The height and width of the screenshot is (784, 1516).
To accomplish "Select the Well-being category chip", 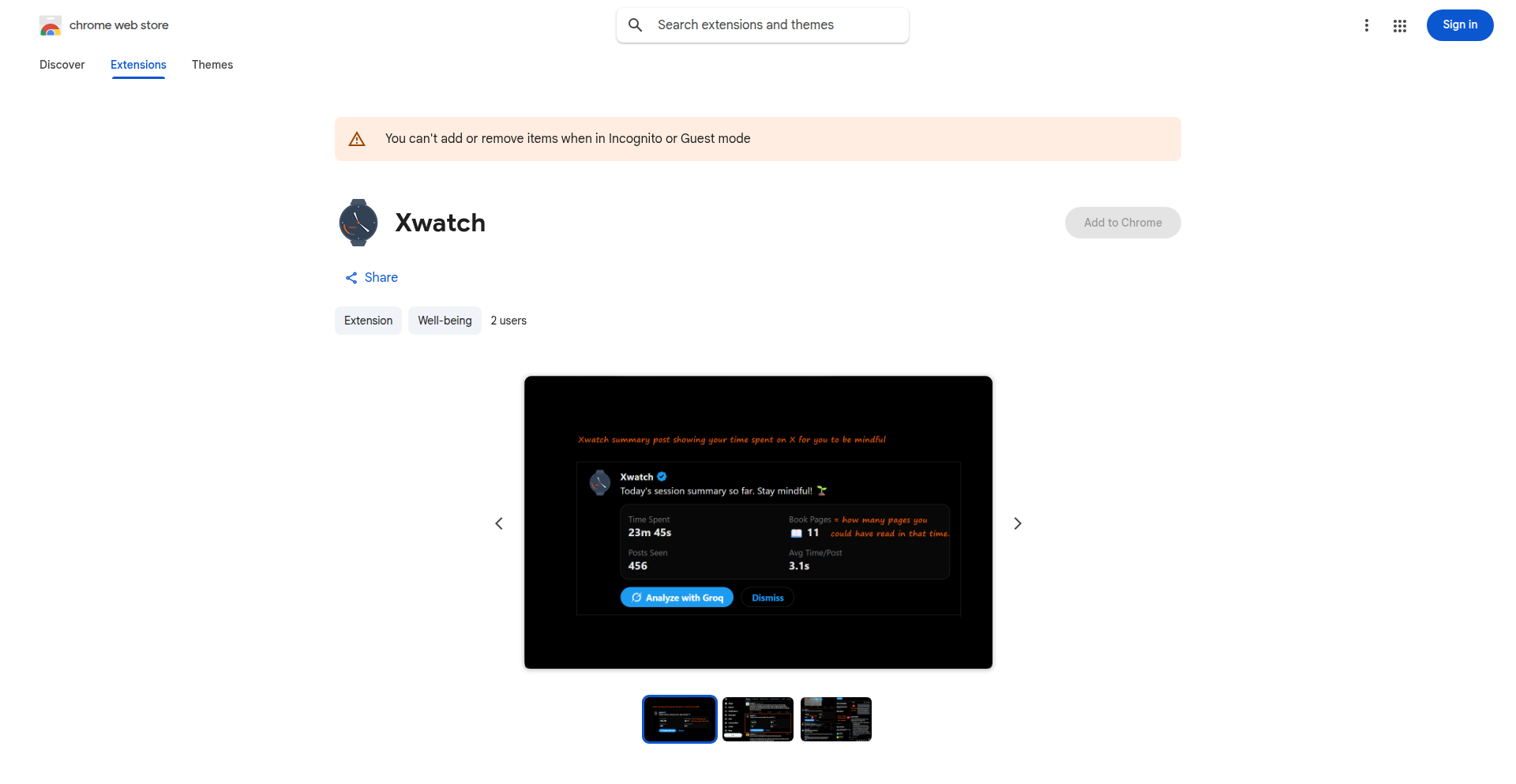I will pos(444,320).
